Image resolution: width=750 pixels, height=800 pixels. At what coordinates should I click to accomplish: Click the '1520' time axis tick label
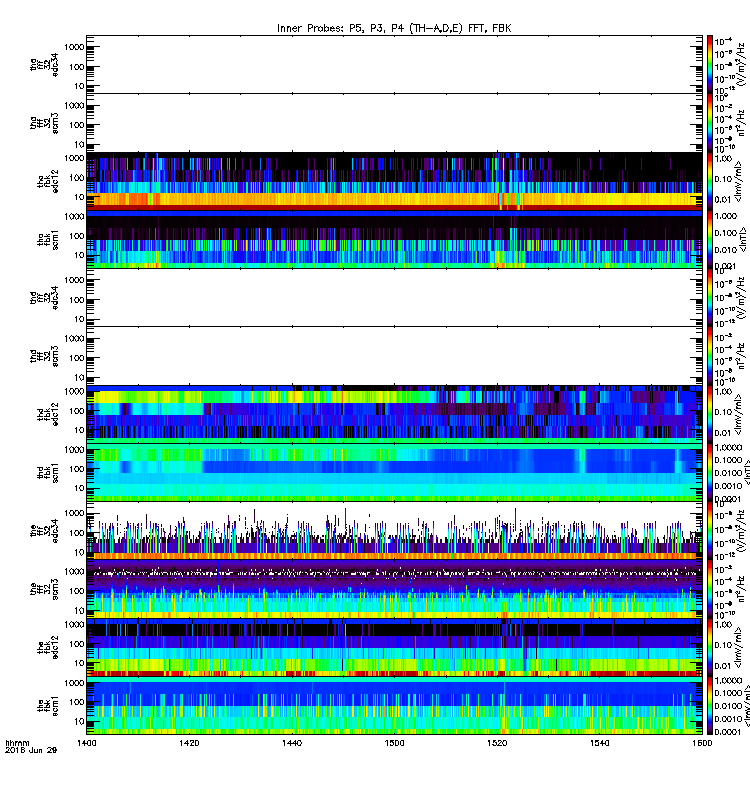click(497, 743)
